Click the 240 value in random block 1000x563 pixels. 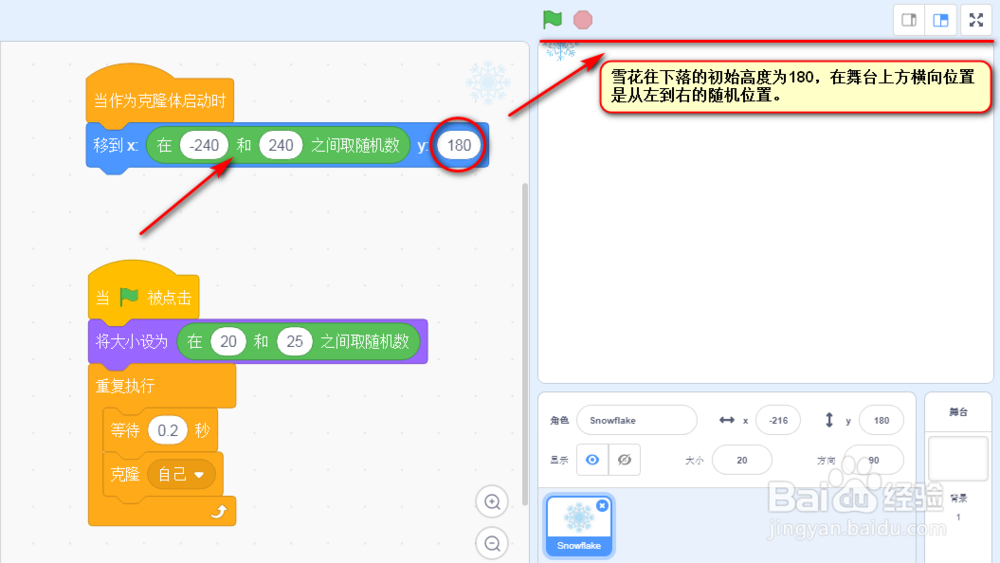pos(281,145)
